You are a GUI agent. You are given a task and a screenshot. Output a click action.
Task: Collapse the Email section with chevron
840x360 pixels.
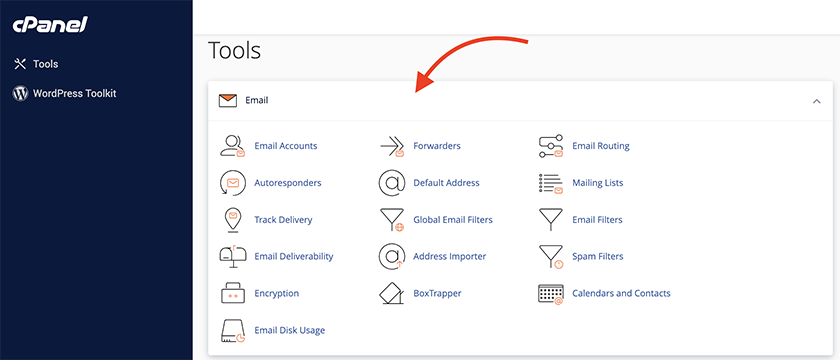pos(816,101)
